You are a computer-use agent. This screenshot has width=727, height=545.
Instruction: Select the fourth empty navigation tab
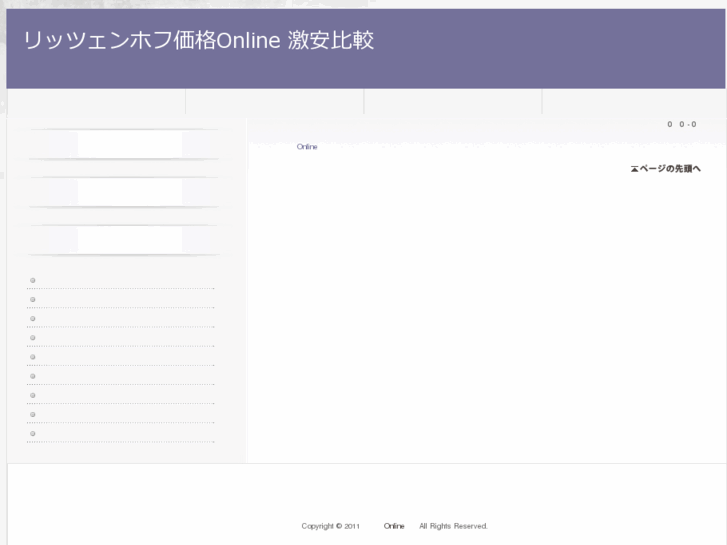(633, 102)
